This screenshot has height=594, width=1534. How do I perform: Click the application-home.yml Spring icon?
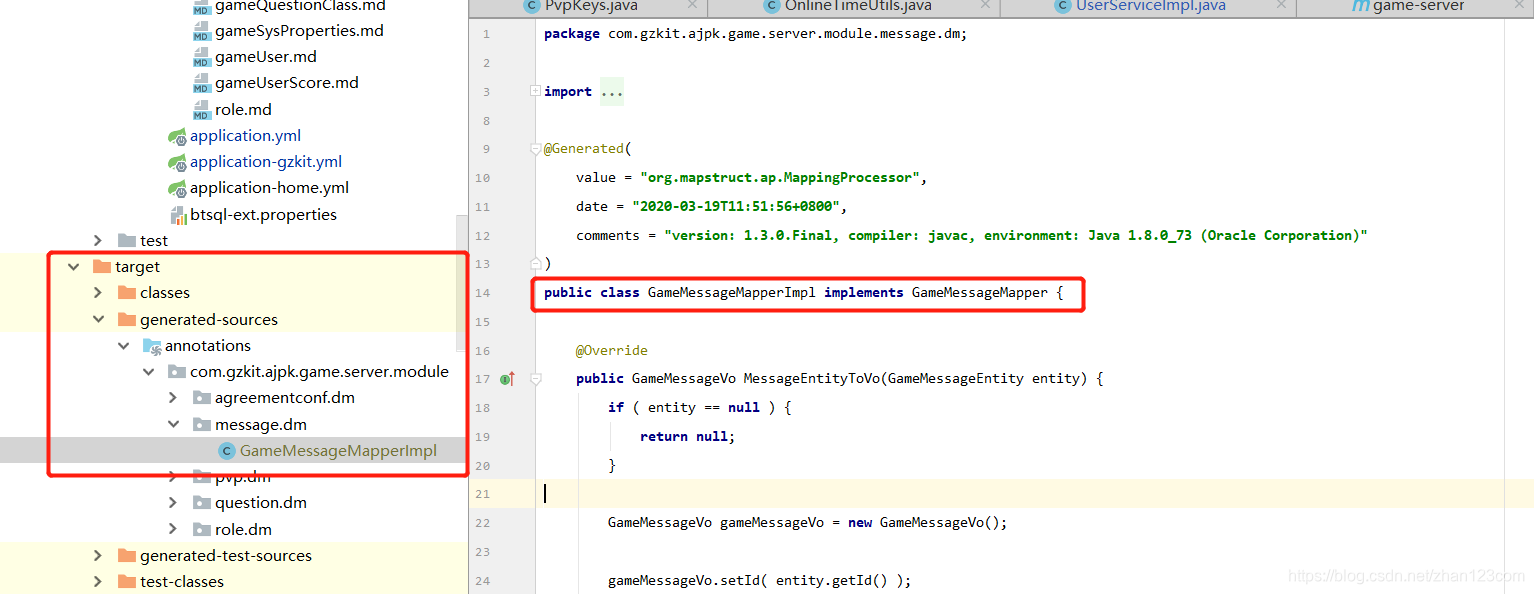click(177, 188)
